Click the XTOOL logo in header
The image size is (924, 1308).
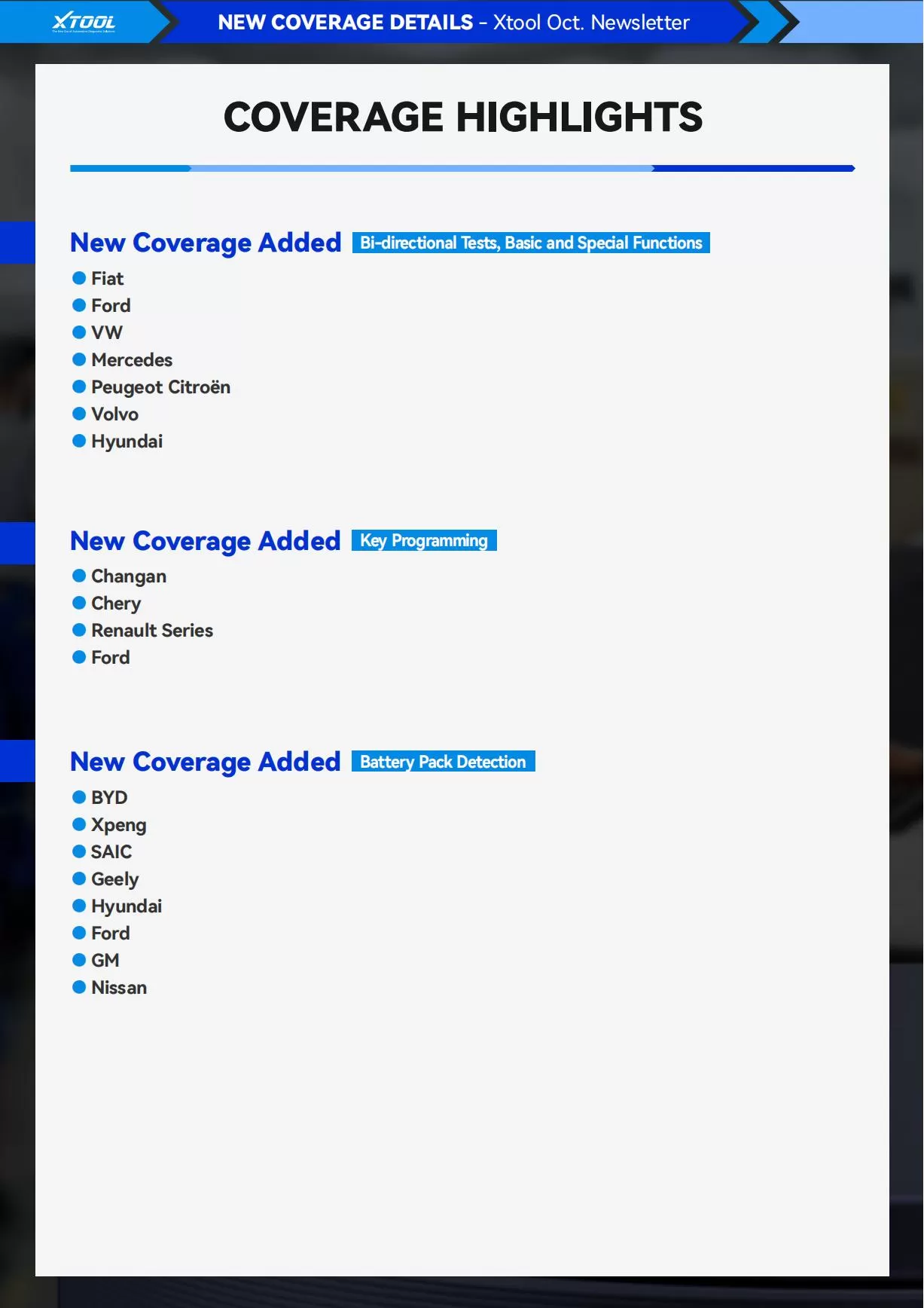coord(84,22)
